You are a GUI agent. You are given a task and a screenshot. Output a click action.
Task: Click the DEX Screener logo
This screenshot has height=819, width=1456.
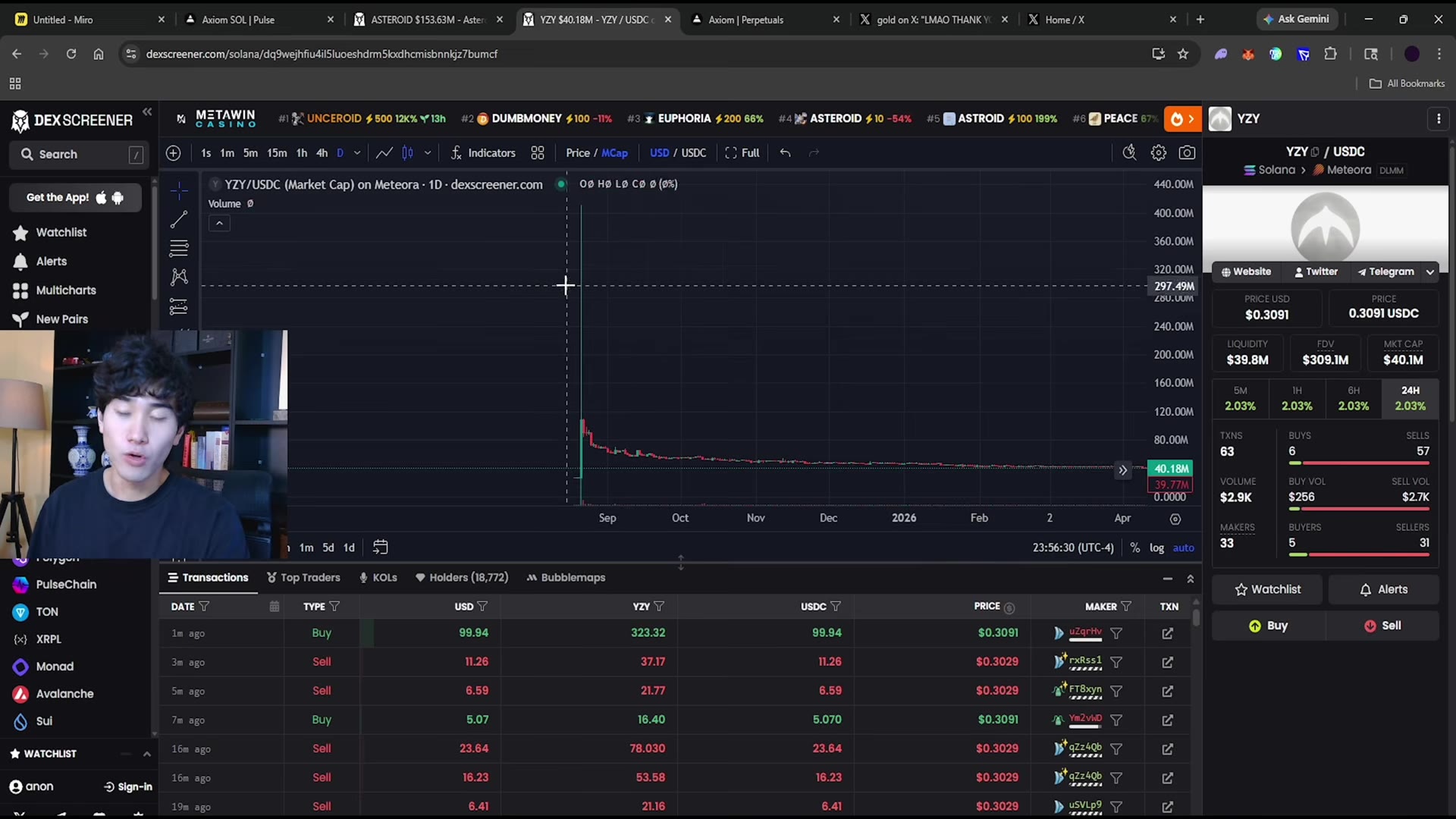[x=72, y=120]
